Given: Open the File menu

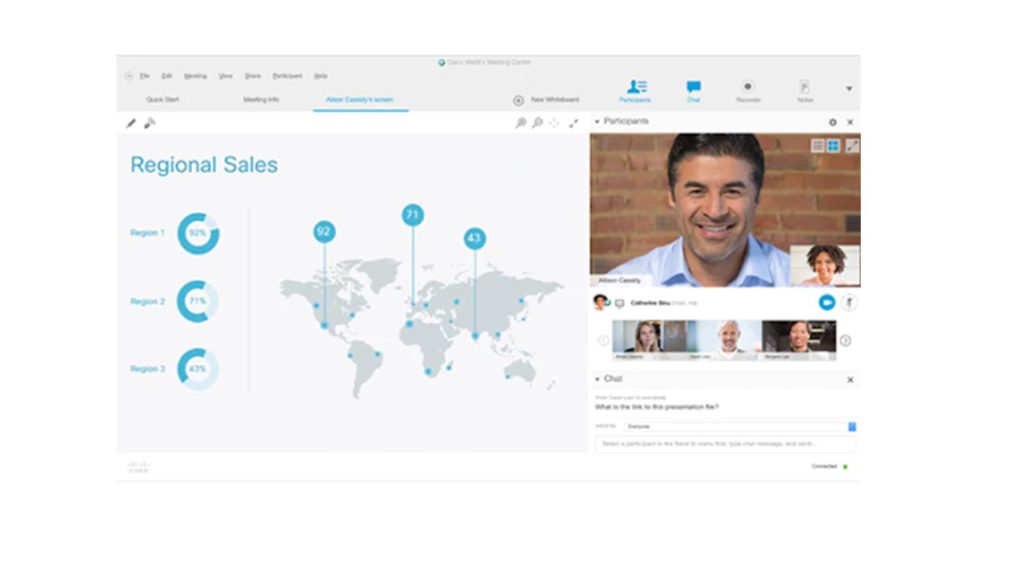Looking at the screenshot, I should (145, 76).
